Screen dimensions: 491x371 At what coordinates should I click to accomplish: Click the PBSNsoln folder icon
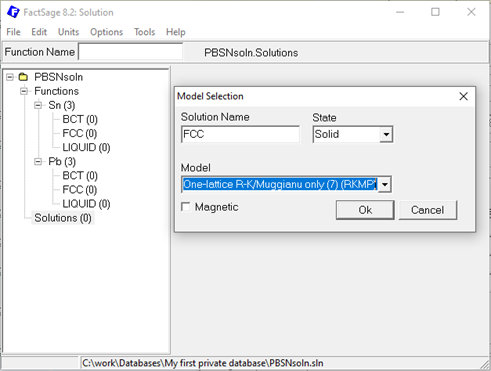click(x=23, y=77)
